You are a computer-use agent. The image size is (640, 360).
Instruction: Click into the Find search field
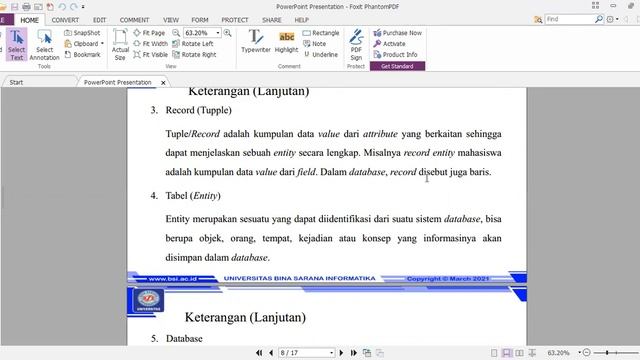point(569,19)
